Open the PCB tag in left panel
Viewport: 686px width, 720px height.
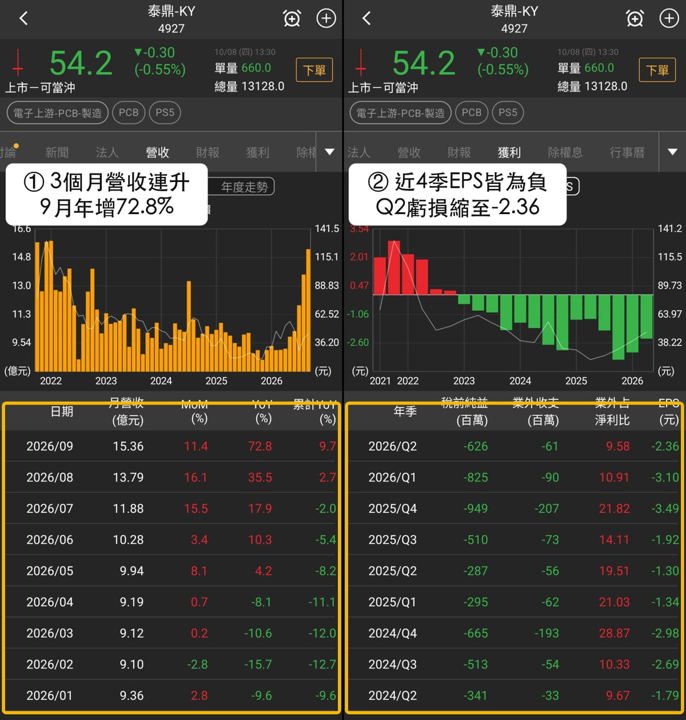pos(129,113)
